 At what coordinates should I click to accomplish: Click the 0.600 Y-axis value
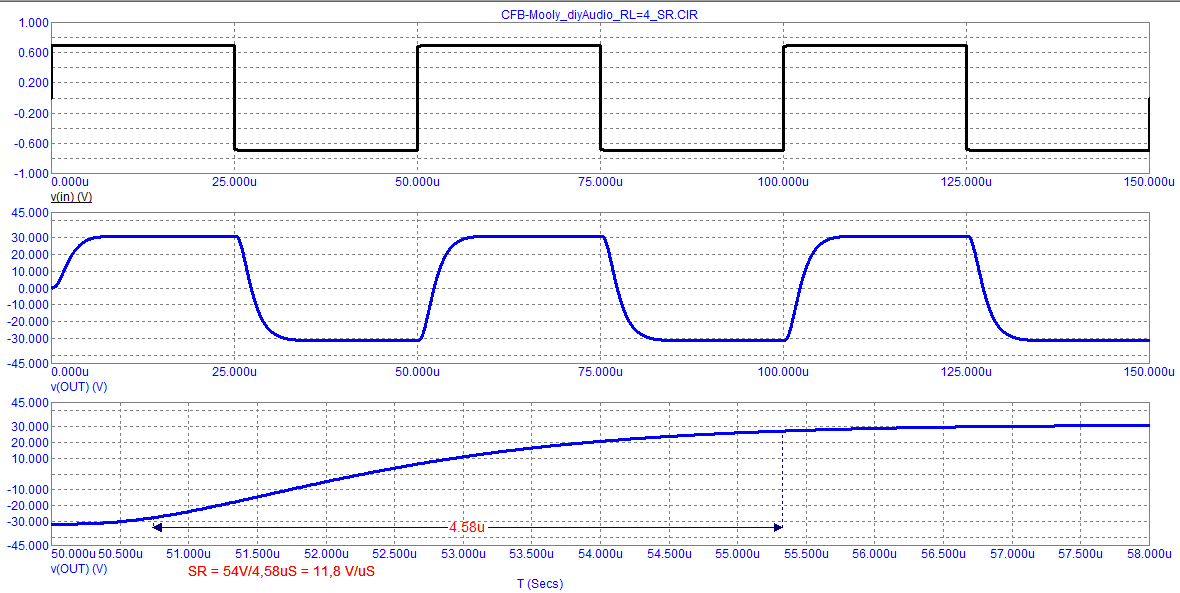click(x=33, y=53)
